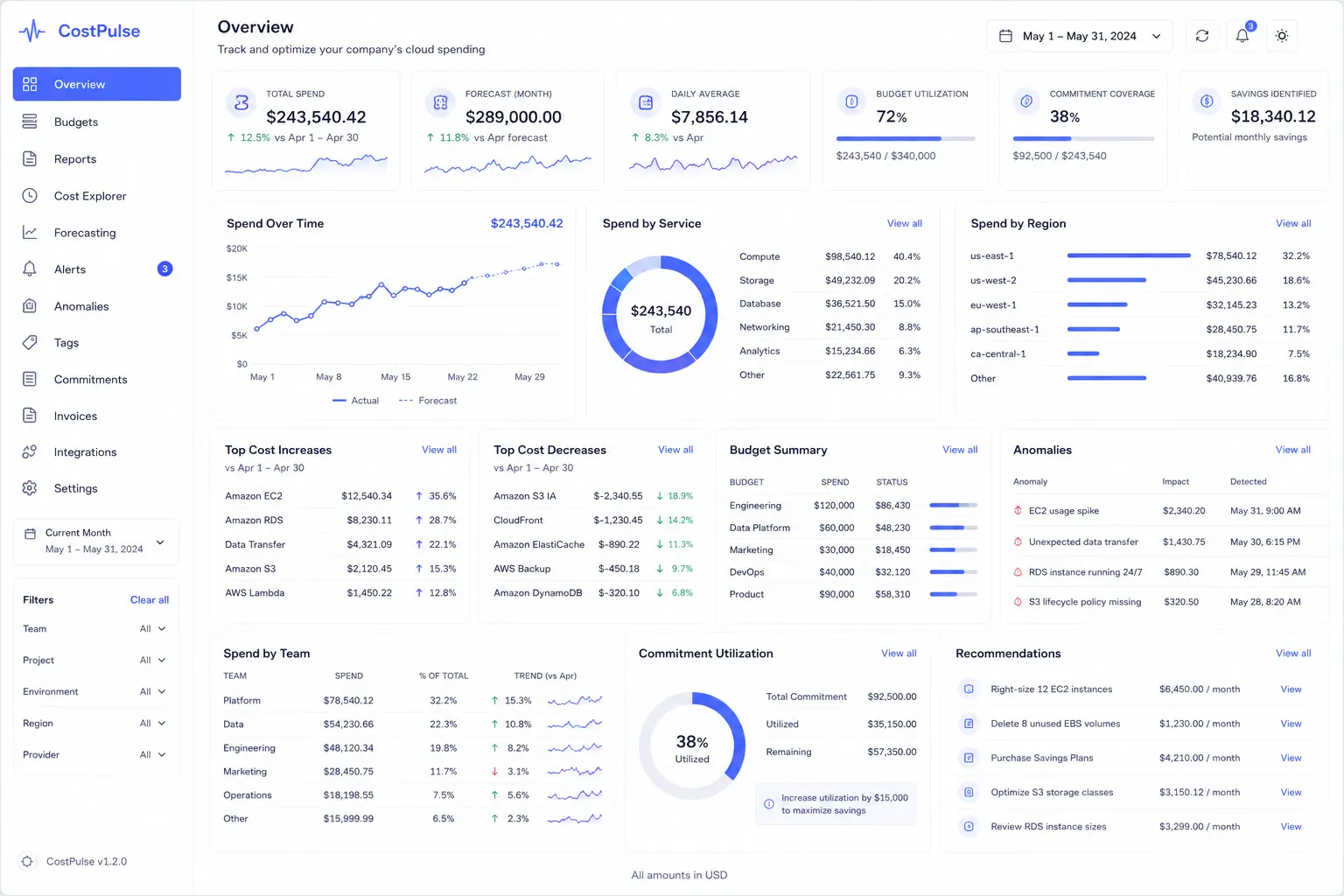Screen dimensions: 1344x896
Task: Click the Commitment Utilization 38% gauge
Action: [692, 745]
